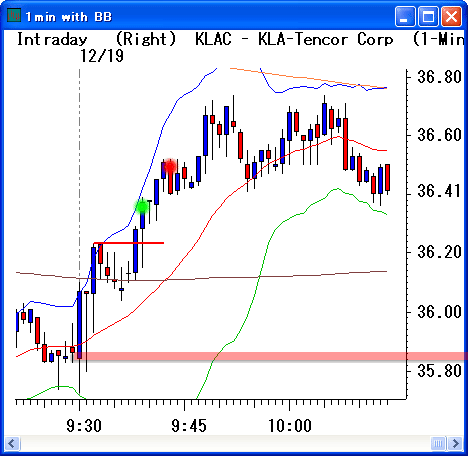The height and width of the screenshot is (456, 468).
Task: Click the chart window icon in title bar
Action: [x=14, y=15]
